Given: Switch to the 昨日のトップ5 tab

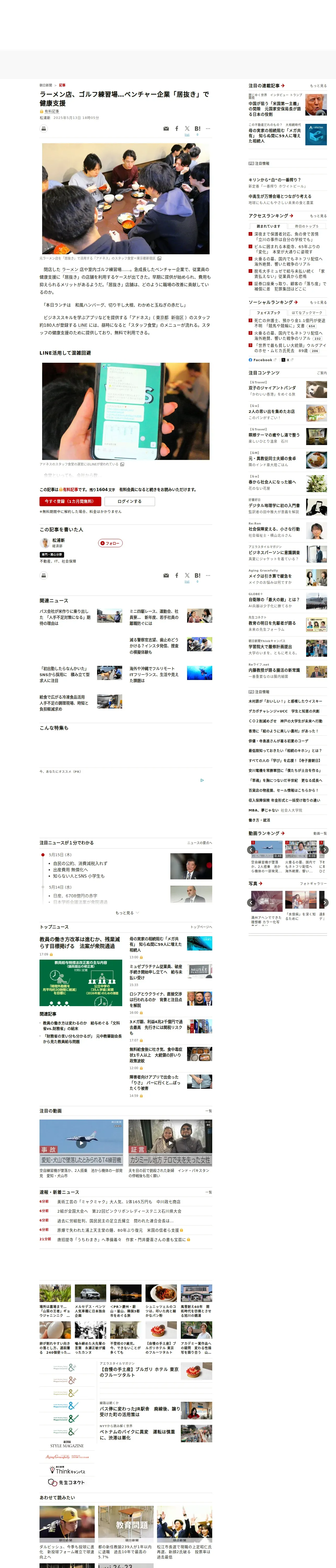Looking at the screenshot, I should [x=307, y=226].
